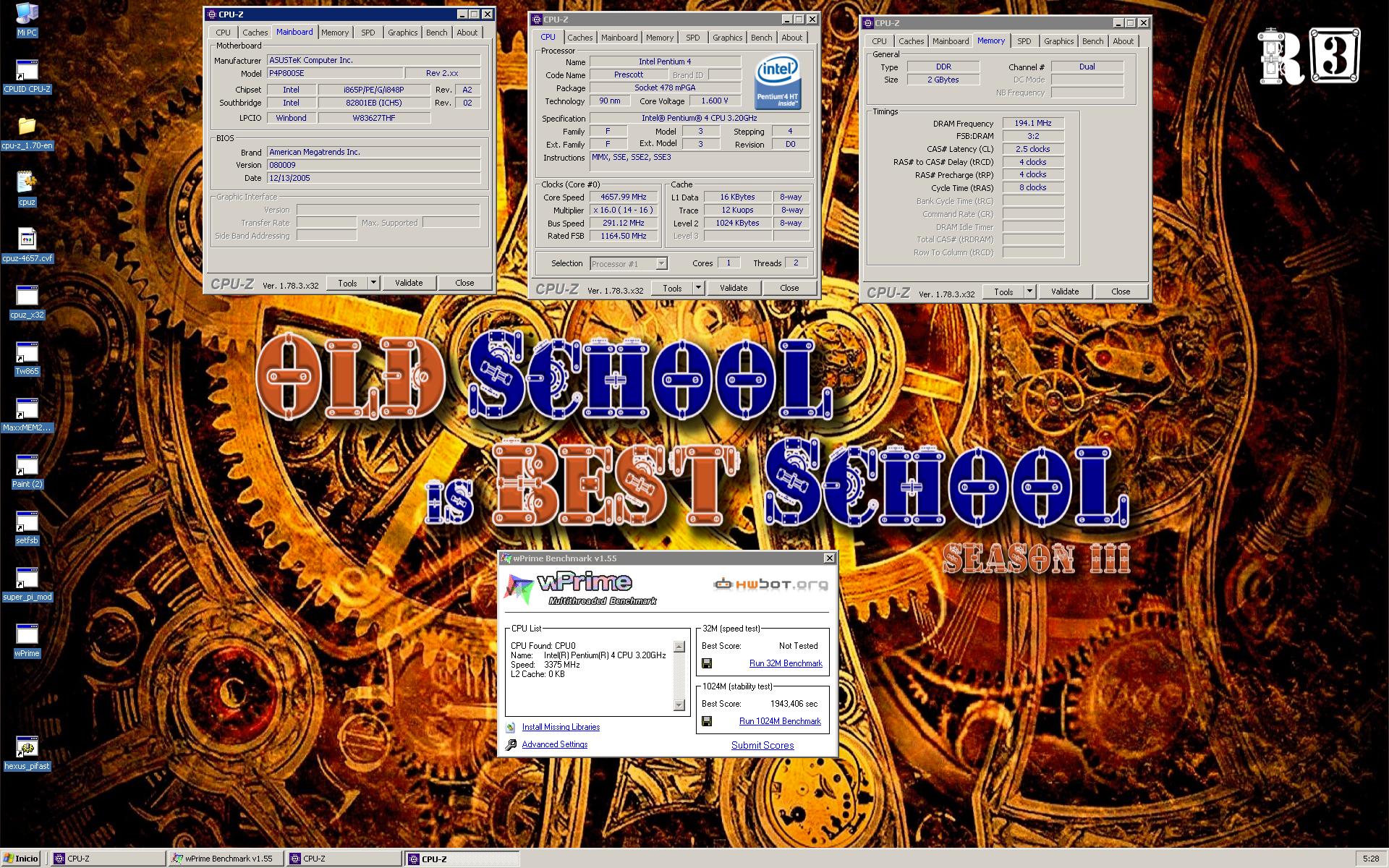Run the 1024M Benchmark link
This screenshot has height=868, width=1389.
780,721
